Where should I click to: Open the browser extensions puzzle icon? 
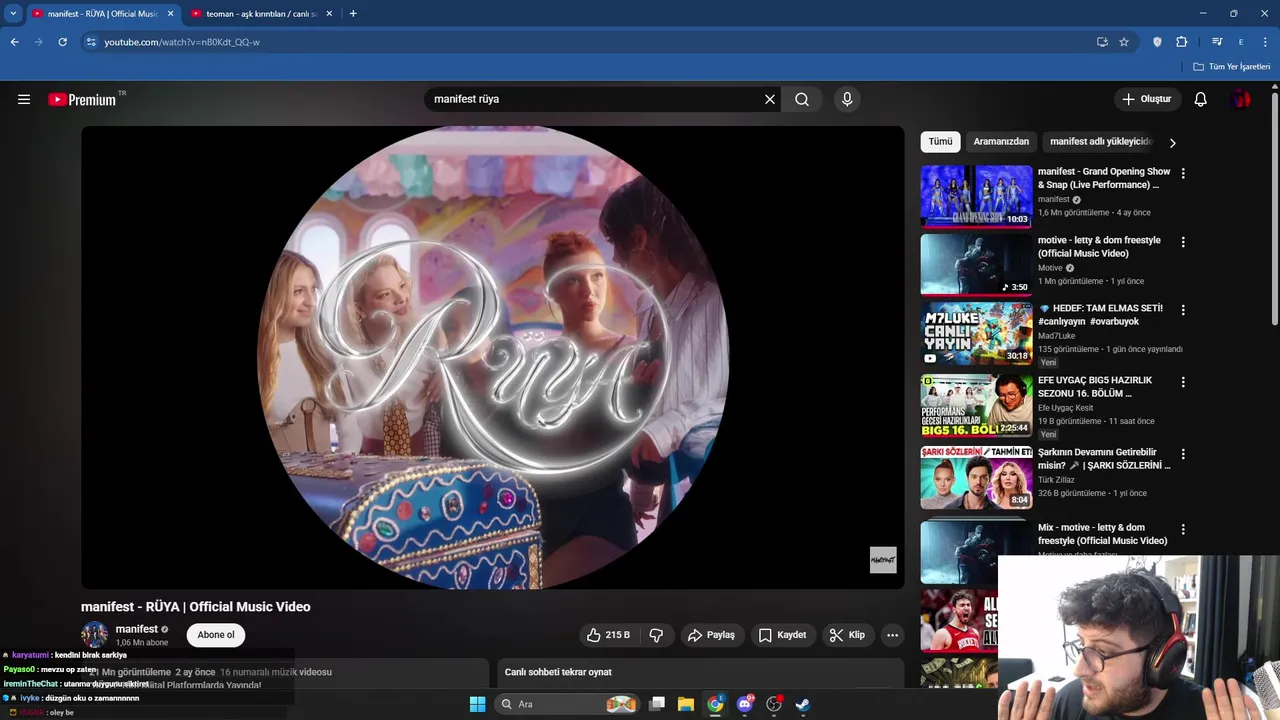(x=1182, y=42)
